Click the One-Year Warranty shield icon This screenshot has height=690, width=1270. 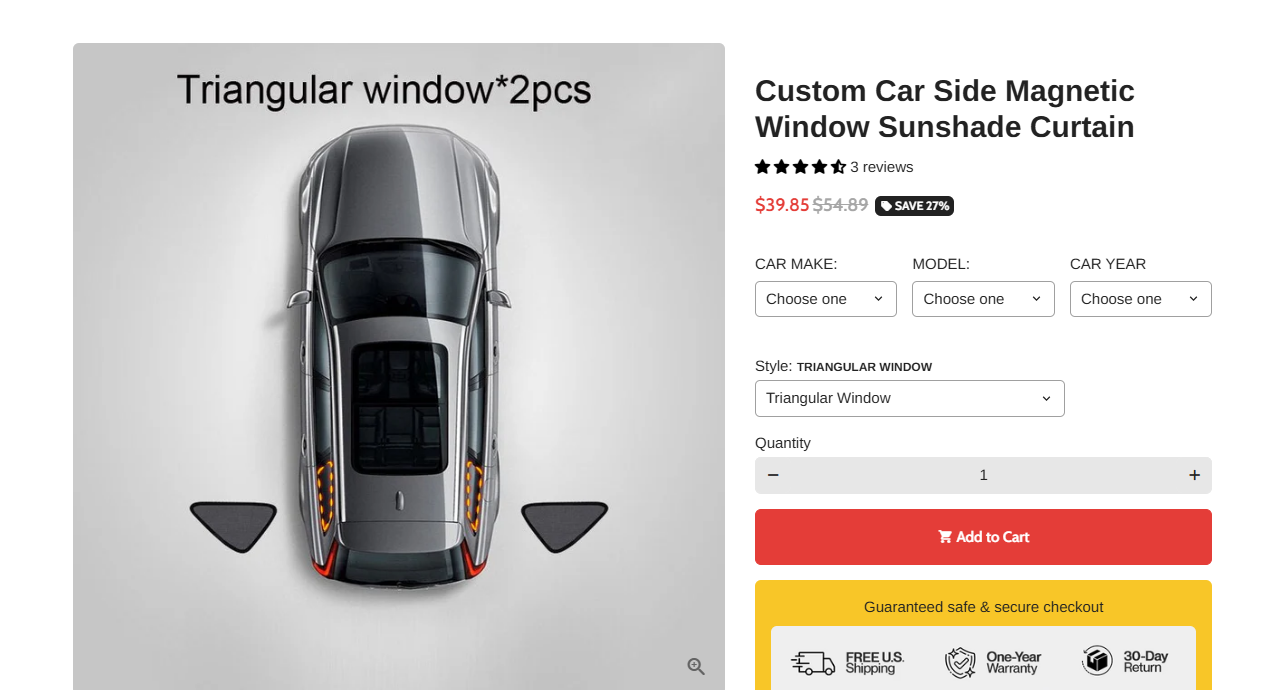point(959,661)
